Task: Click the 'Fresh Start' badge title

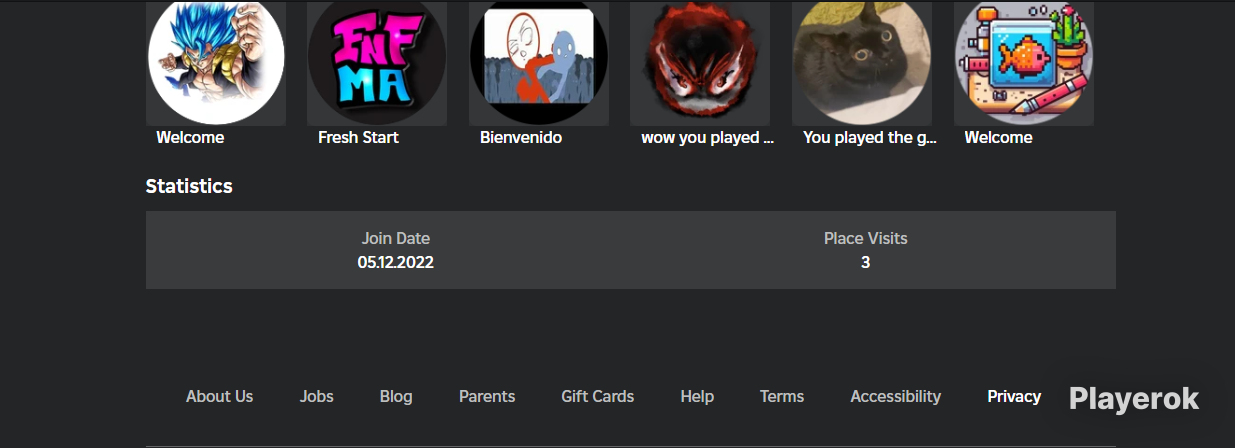Action: pyautogui.click(x=358, y=138)
